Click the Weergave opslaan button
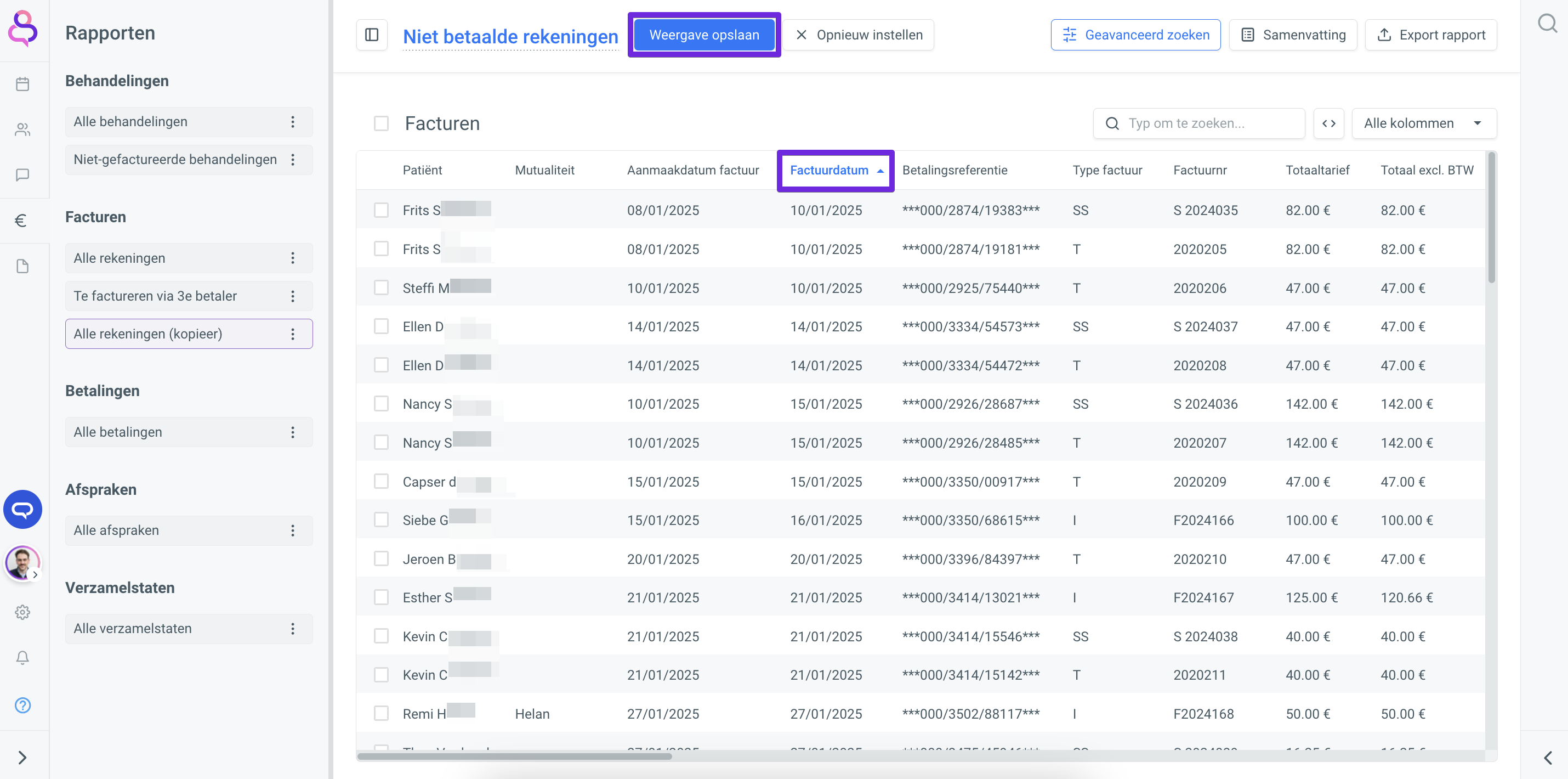1568x779 pixels. pos(705,35)
